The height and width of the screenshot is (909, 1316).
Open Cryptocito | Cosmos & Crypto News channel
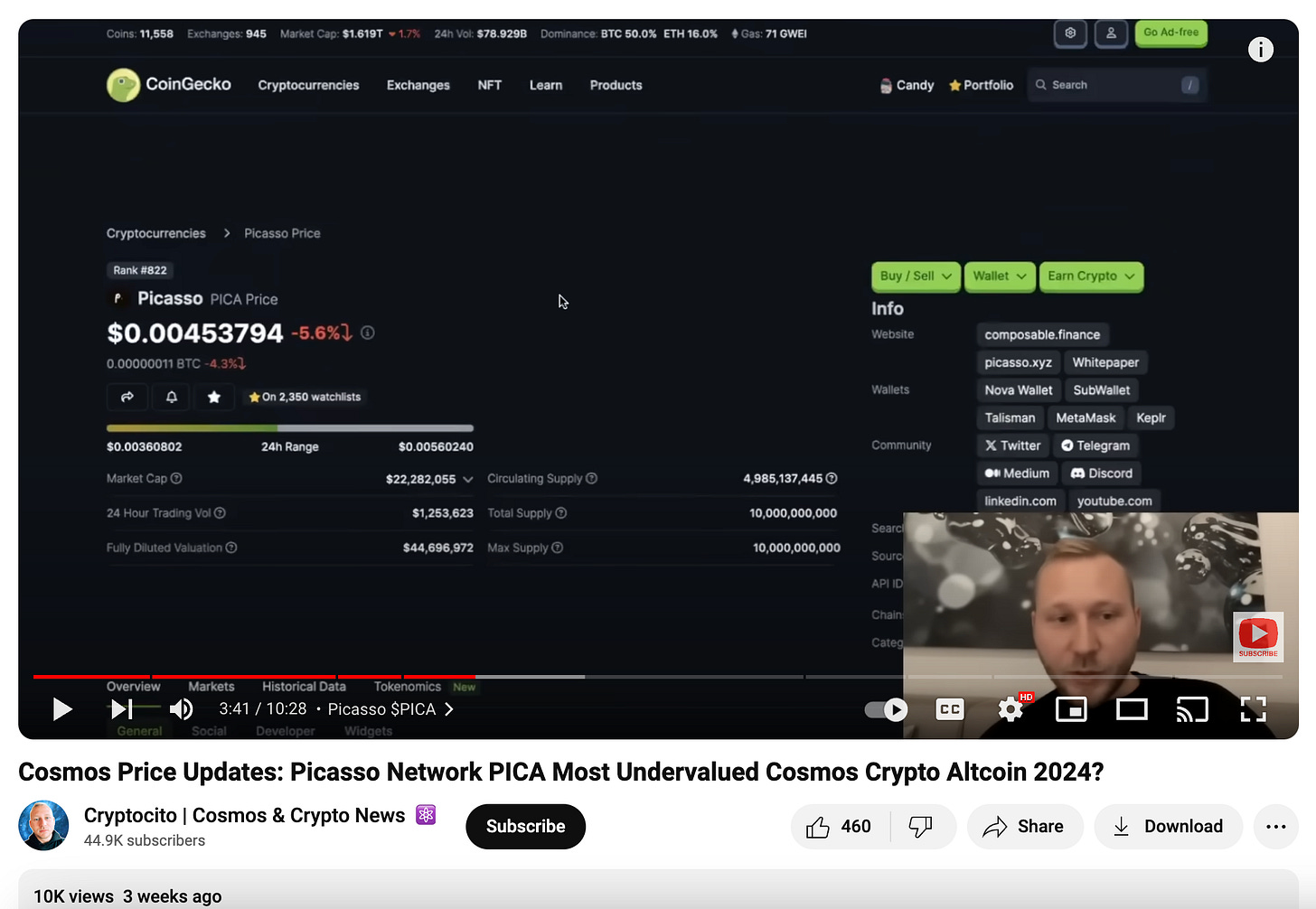pyautogui.click(x=244, y=815)
